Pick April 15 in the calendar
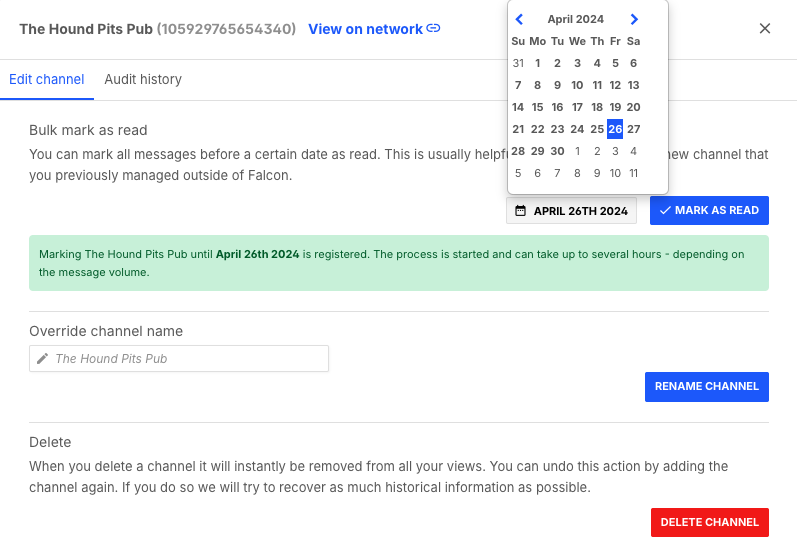This screenshot has height=555, width=797. pos(537,107)
